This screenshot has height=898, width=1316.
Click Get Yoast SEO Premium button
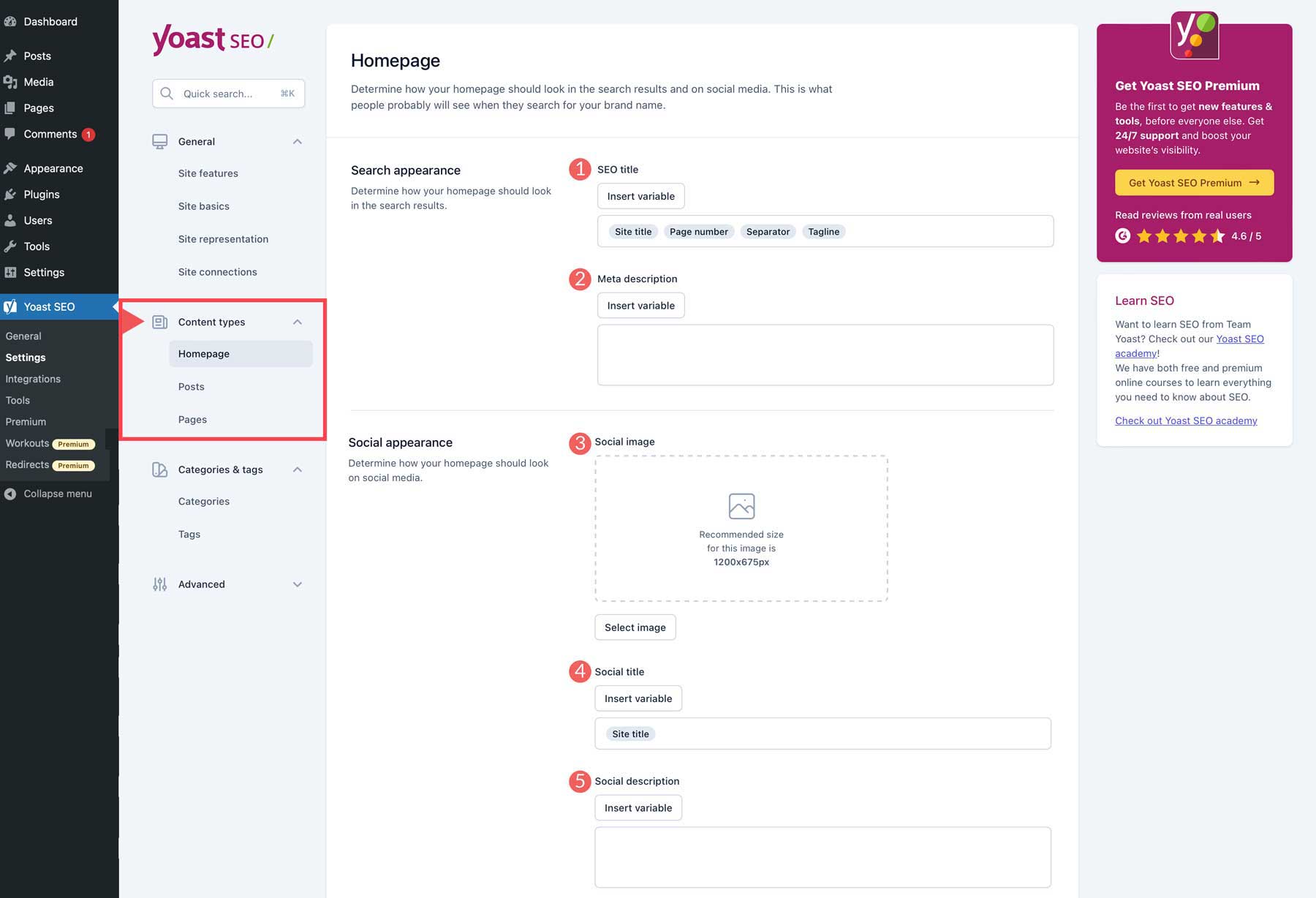click(1194, 183)
